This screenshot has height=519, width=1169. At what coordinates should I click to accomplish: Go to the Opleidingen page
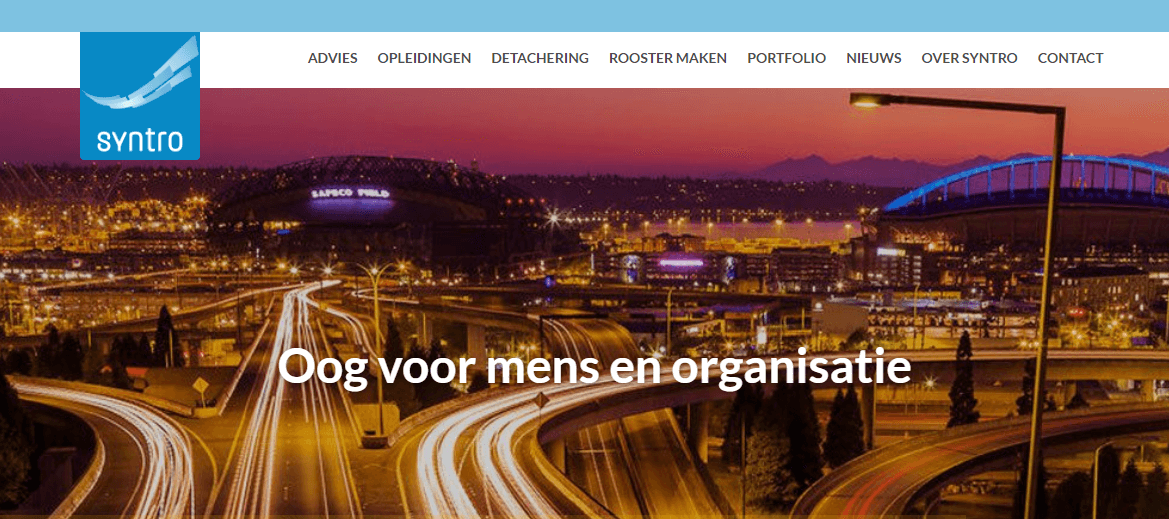[424, 58]
